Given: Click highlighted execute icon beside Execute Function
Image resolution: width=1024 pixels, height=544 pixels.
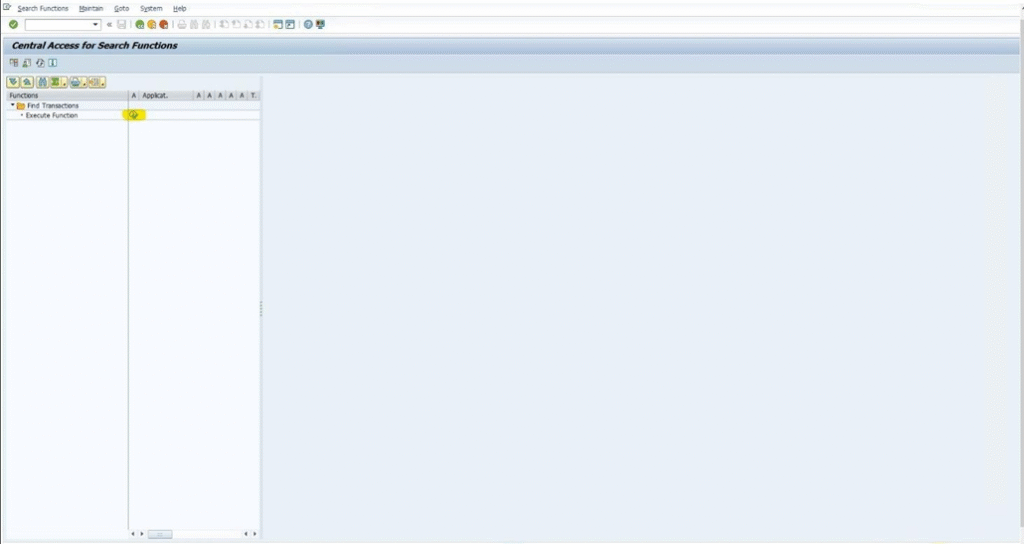Looking at the screenshot, I should (133, 116).
